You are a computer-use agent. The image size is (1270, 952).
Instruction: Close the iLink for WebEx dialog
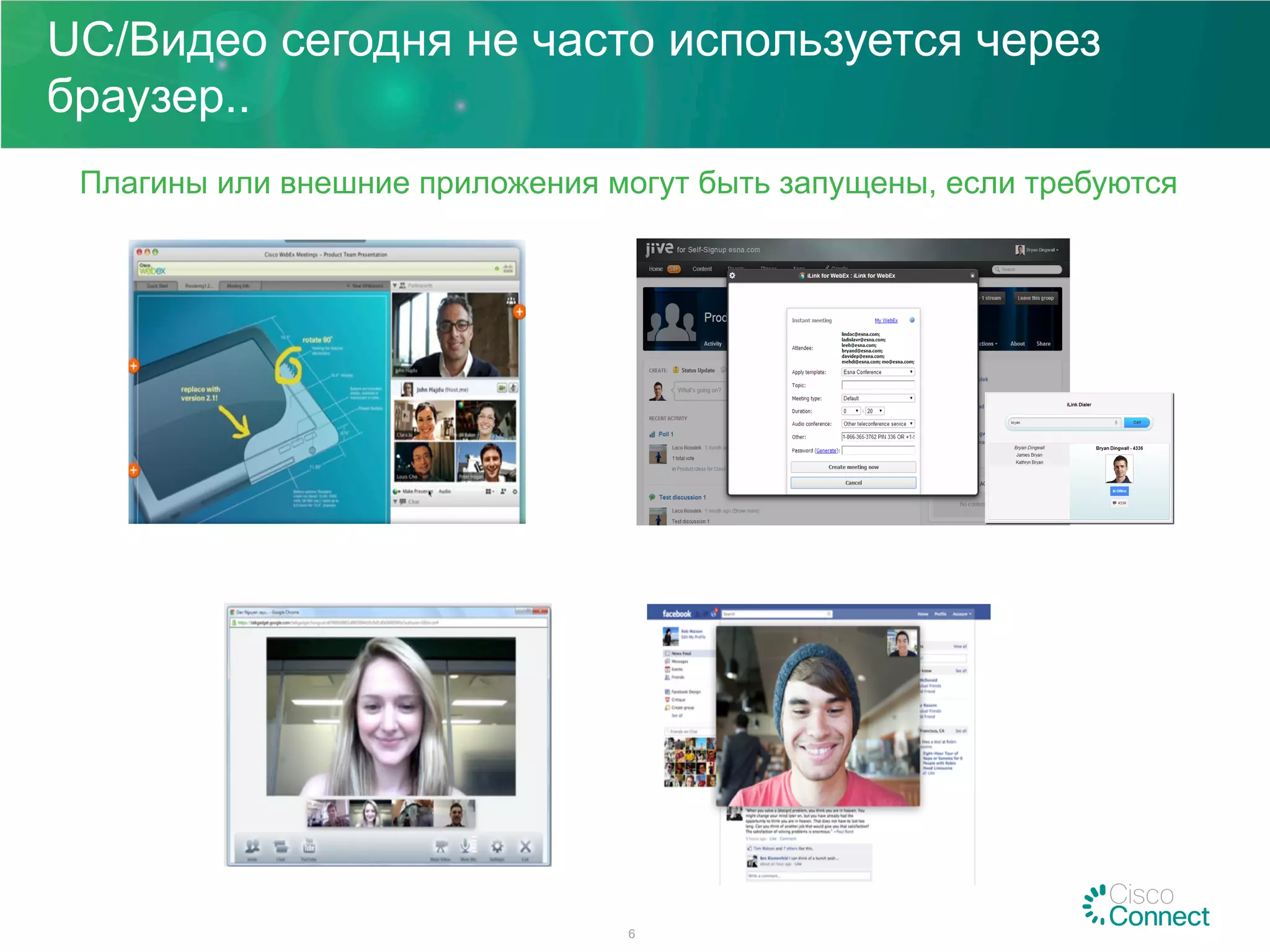972,276
